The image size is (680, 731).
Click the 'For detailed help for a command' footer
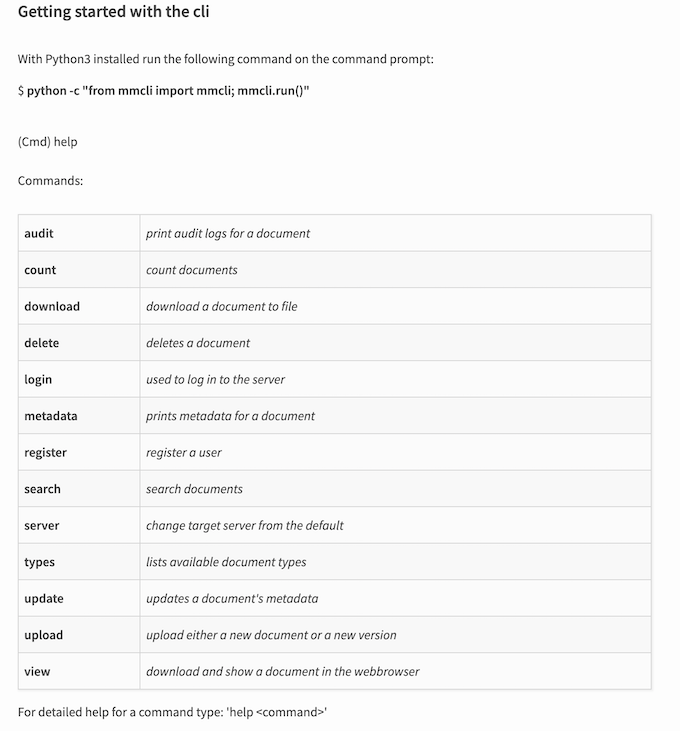tap(172, 712)
